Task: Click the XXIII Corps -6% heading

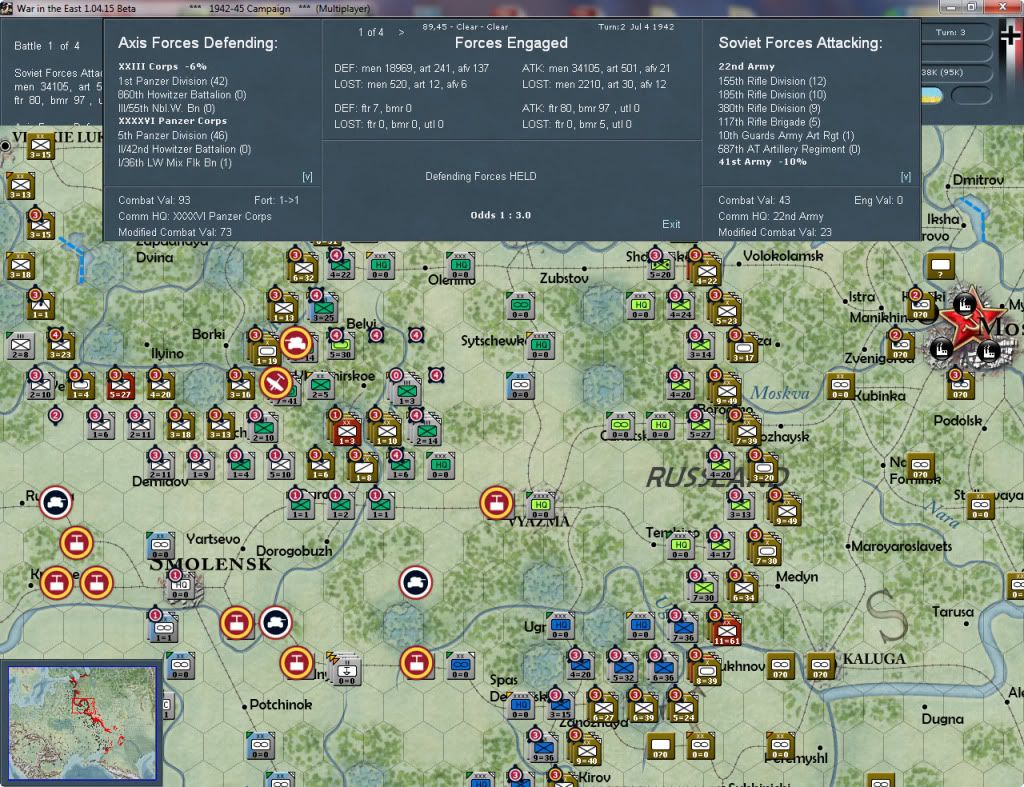Action: [x=163, y=67]
